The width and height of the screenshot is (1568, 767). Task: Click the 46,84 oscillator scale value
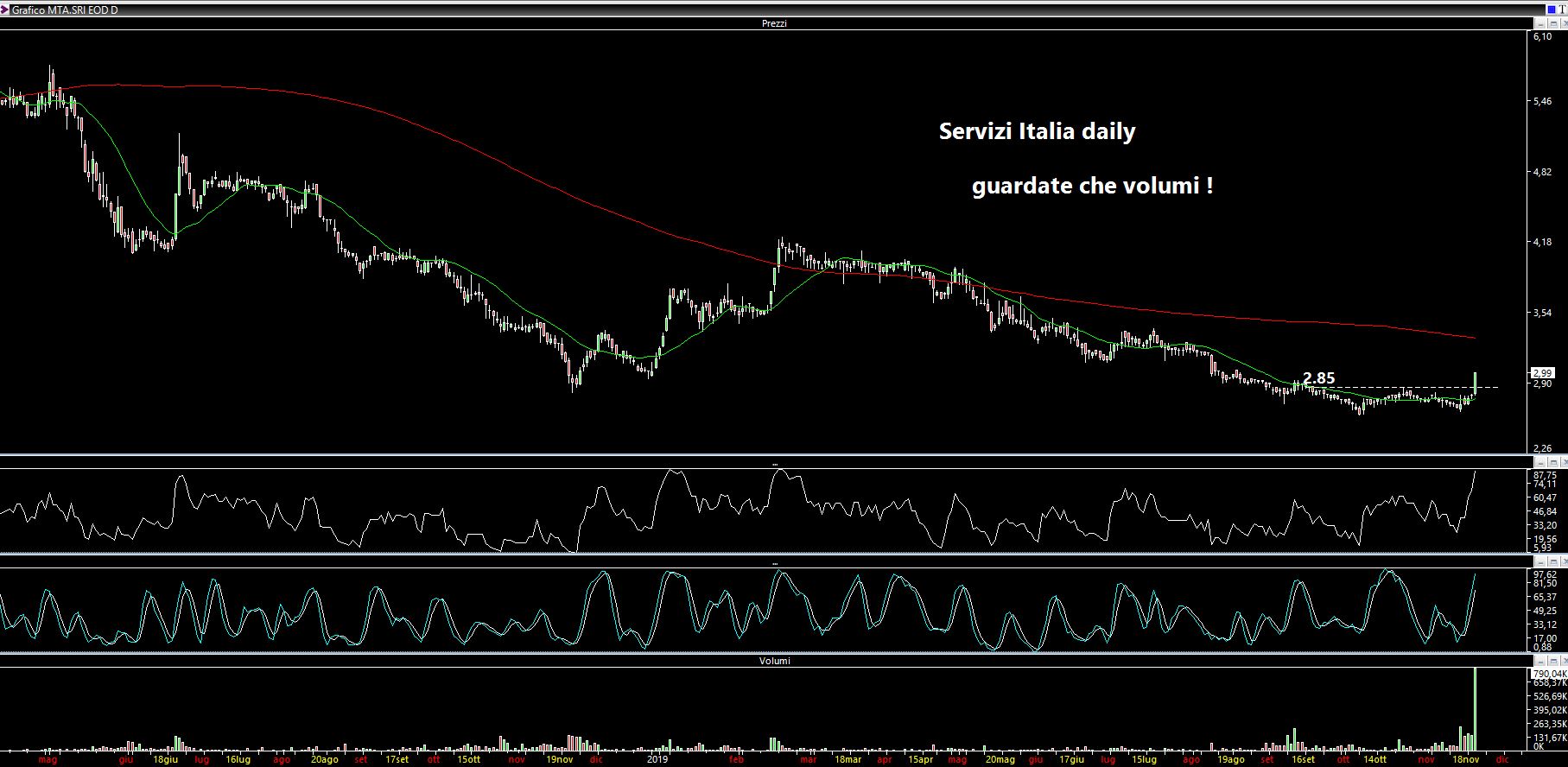[1545, 511]
